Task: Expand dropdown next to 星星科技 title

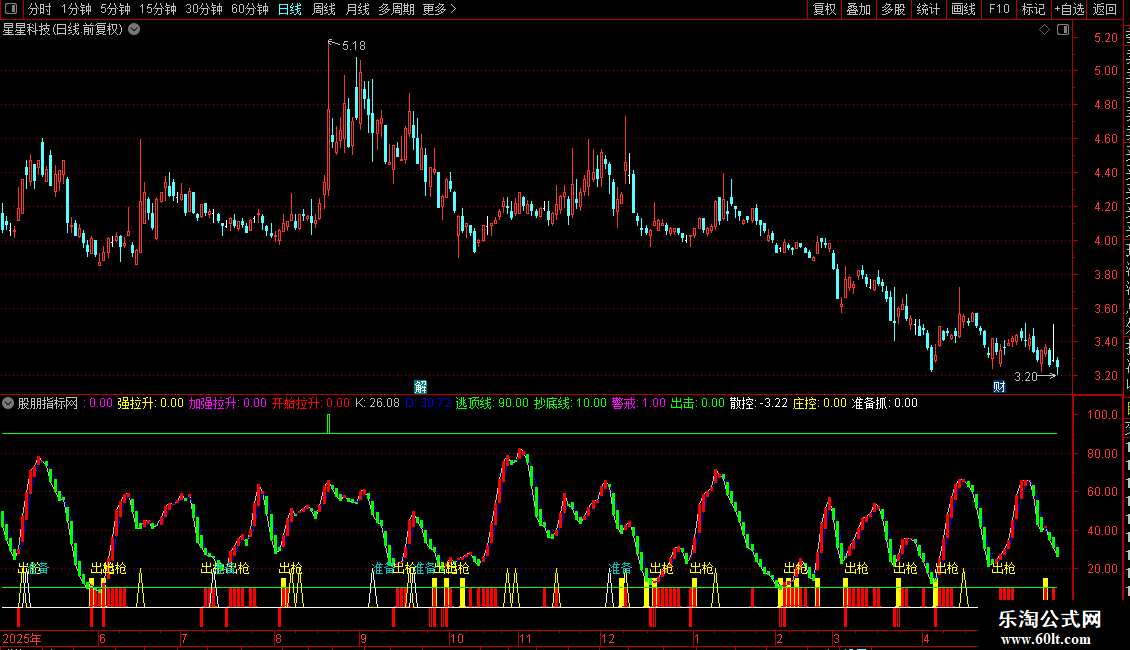Action: point(134,30)
